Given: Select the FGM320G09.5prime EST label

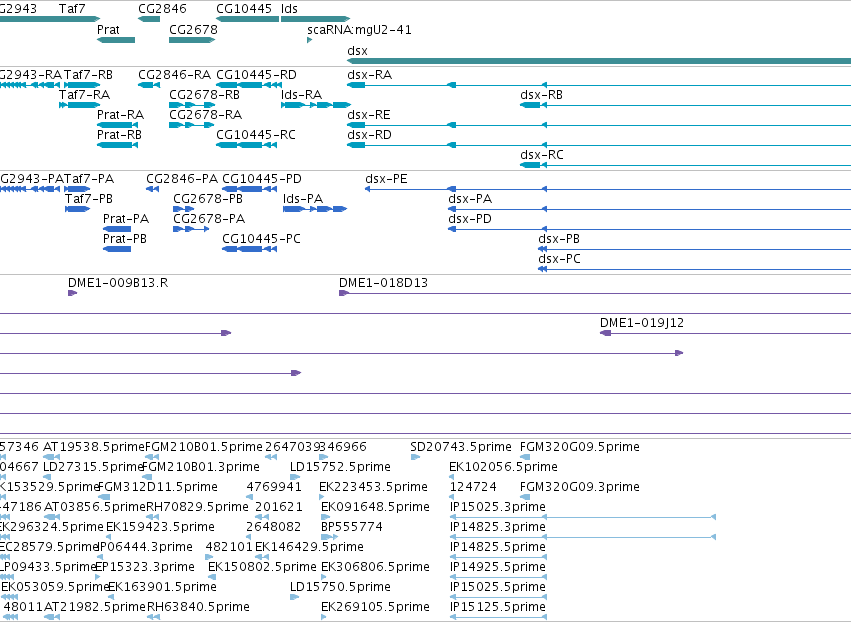Looking at the screenshot, I should pyautogui.click(x=580, y=447).
